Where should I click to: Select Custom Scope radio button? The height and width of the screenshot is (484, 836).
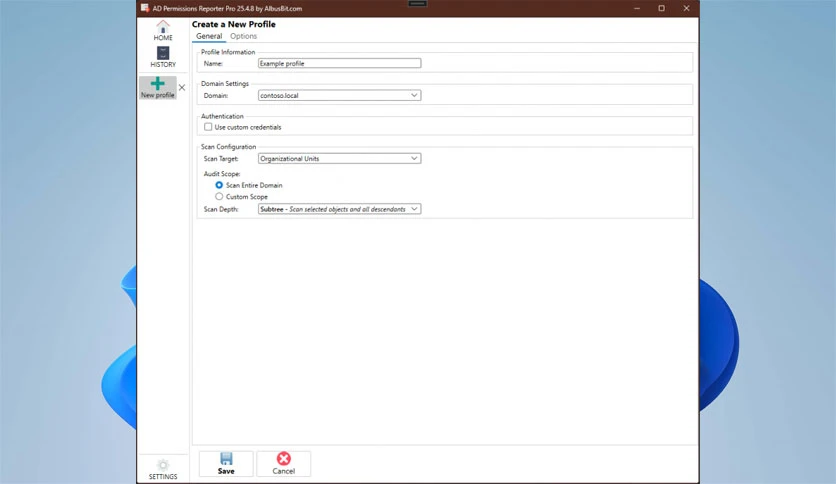(219, 197)
